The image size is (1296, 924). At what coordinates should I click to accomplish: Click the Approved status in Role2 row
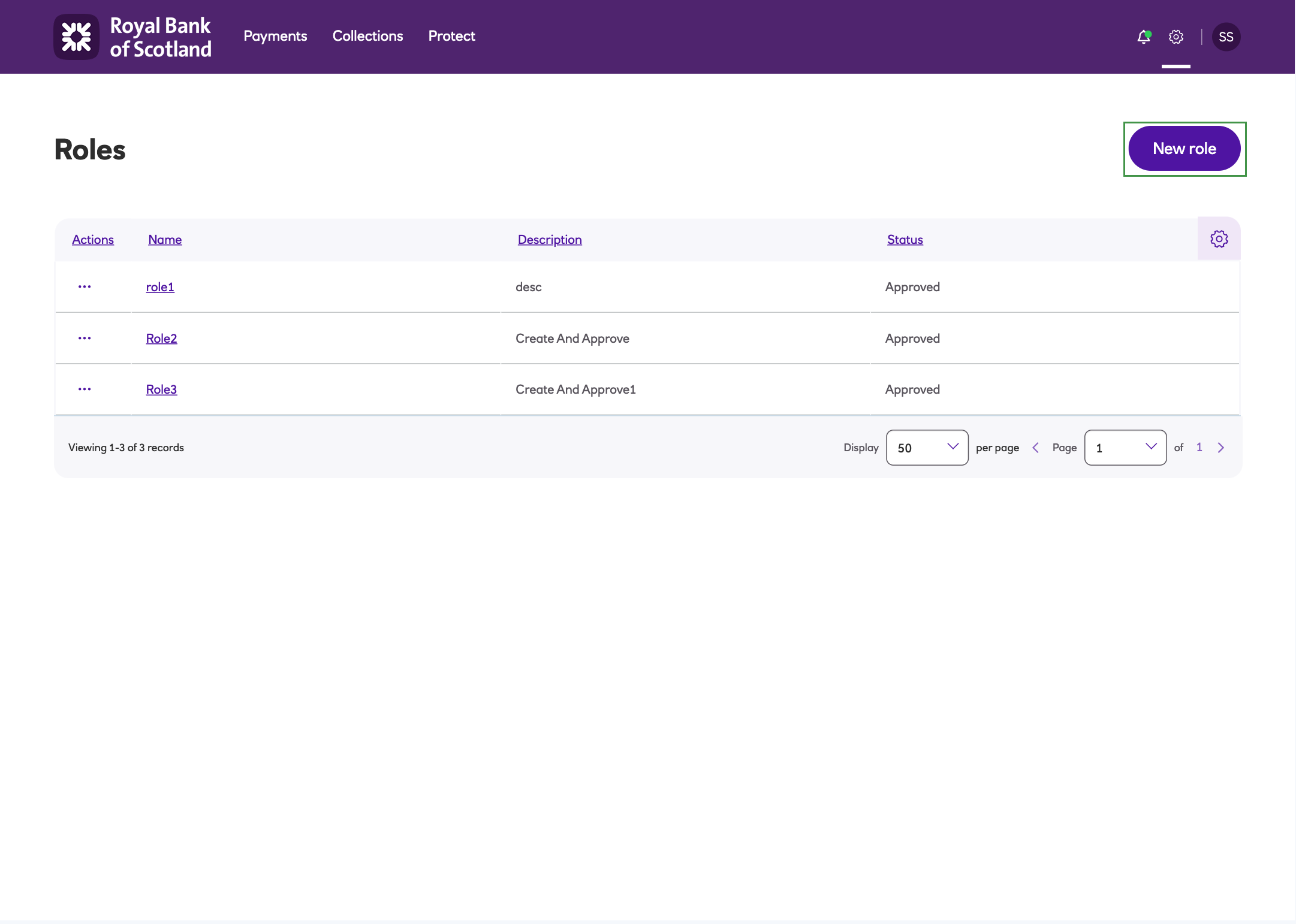912,339
